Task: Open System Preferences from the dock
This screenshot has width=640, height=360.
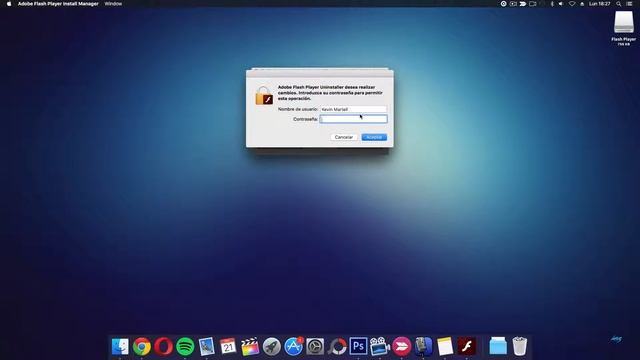Action: 315,347
